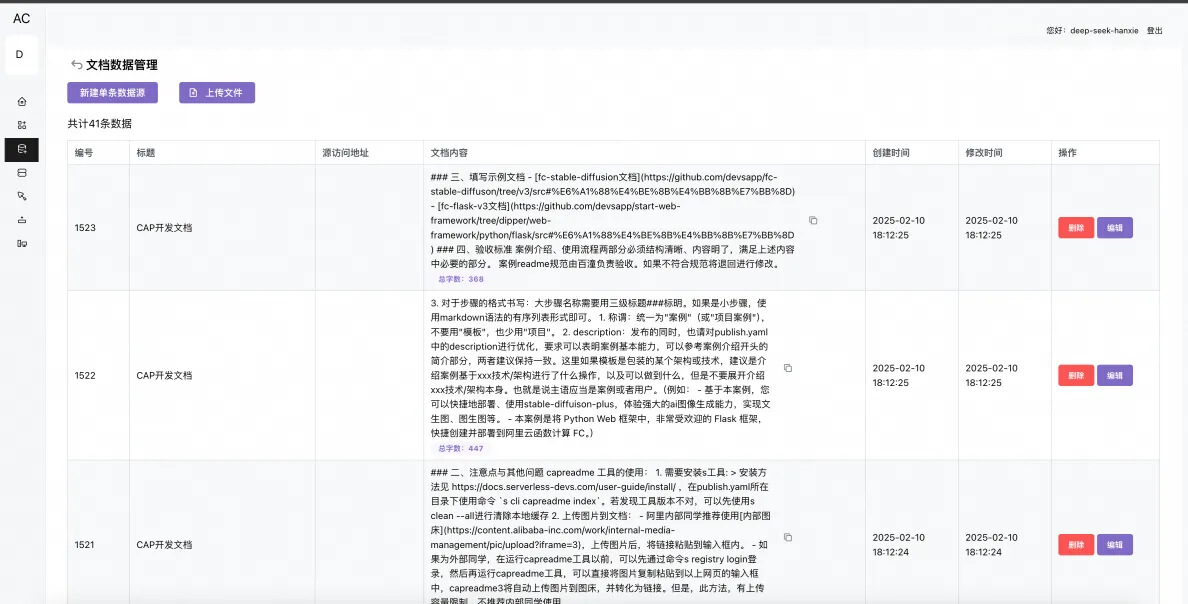This screenshot has height=604, width=1188.
Task: Open the home icon in sidebar
Action: (x=22, y=102)
